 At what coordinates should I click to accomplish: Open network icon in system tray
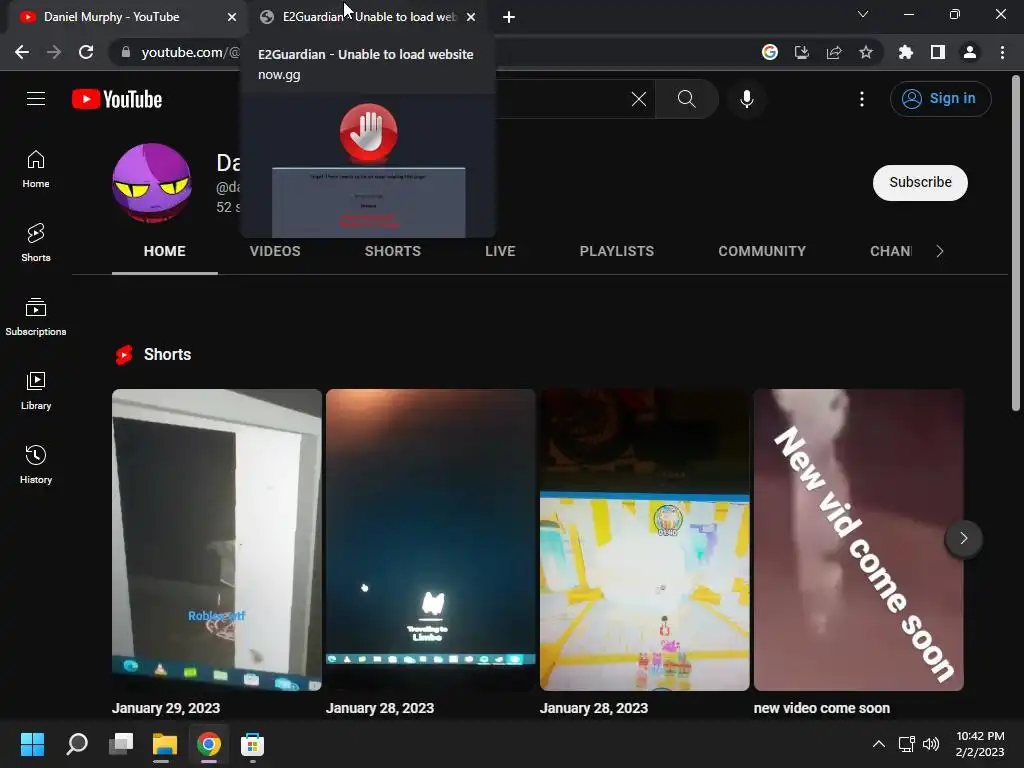click(906, 744)
